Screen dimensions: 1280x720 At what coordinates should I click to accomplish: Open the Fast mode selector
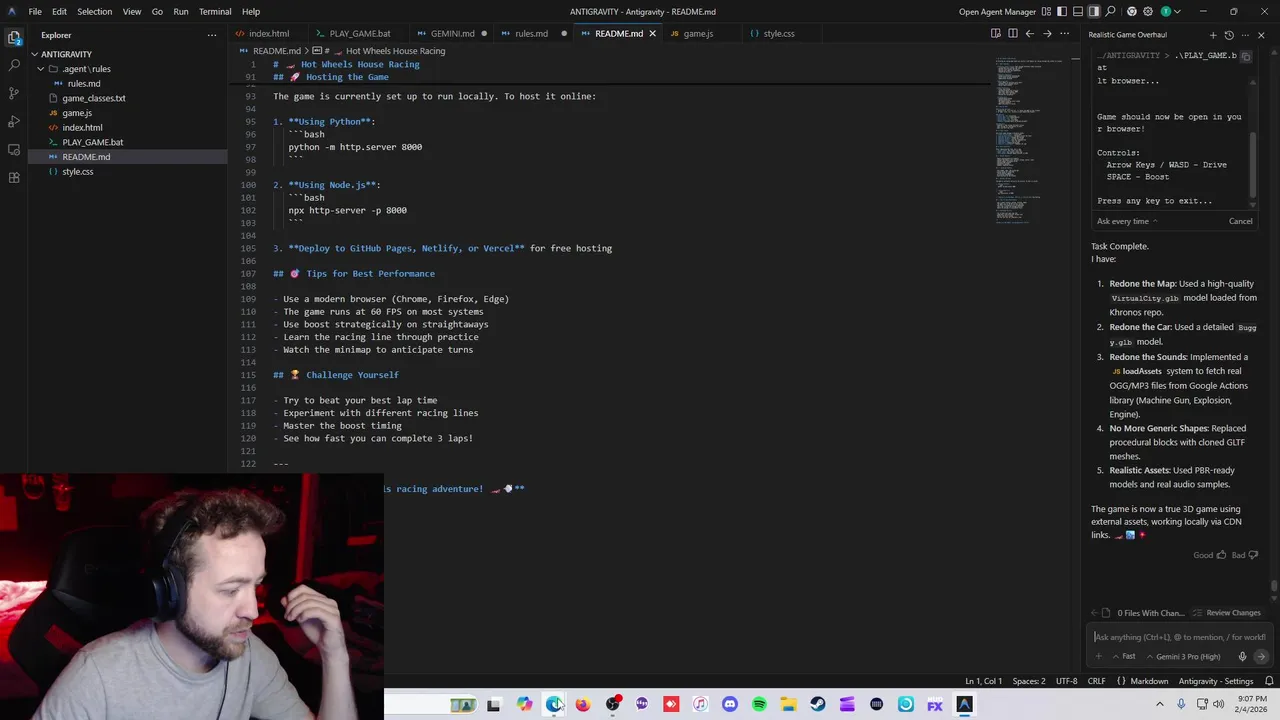(x=1124, y=657)
